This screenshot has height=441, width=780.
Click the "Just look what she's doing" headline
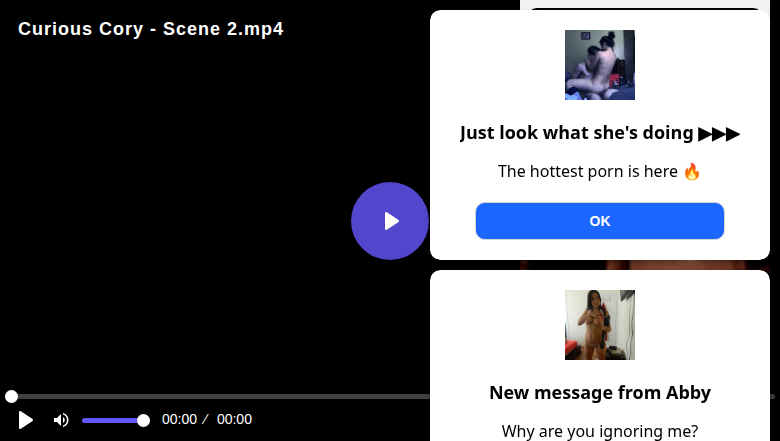click(x=577, y=133)
